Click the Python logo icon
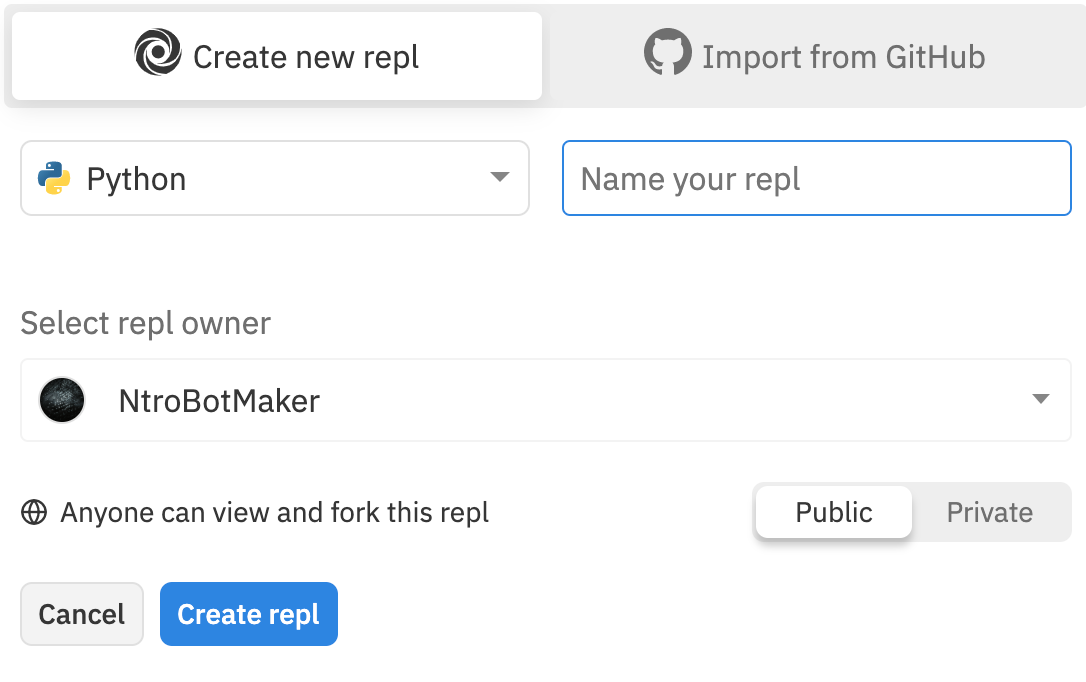Screen dimensions: 1086x682 click(54, 179)
